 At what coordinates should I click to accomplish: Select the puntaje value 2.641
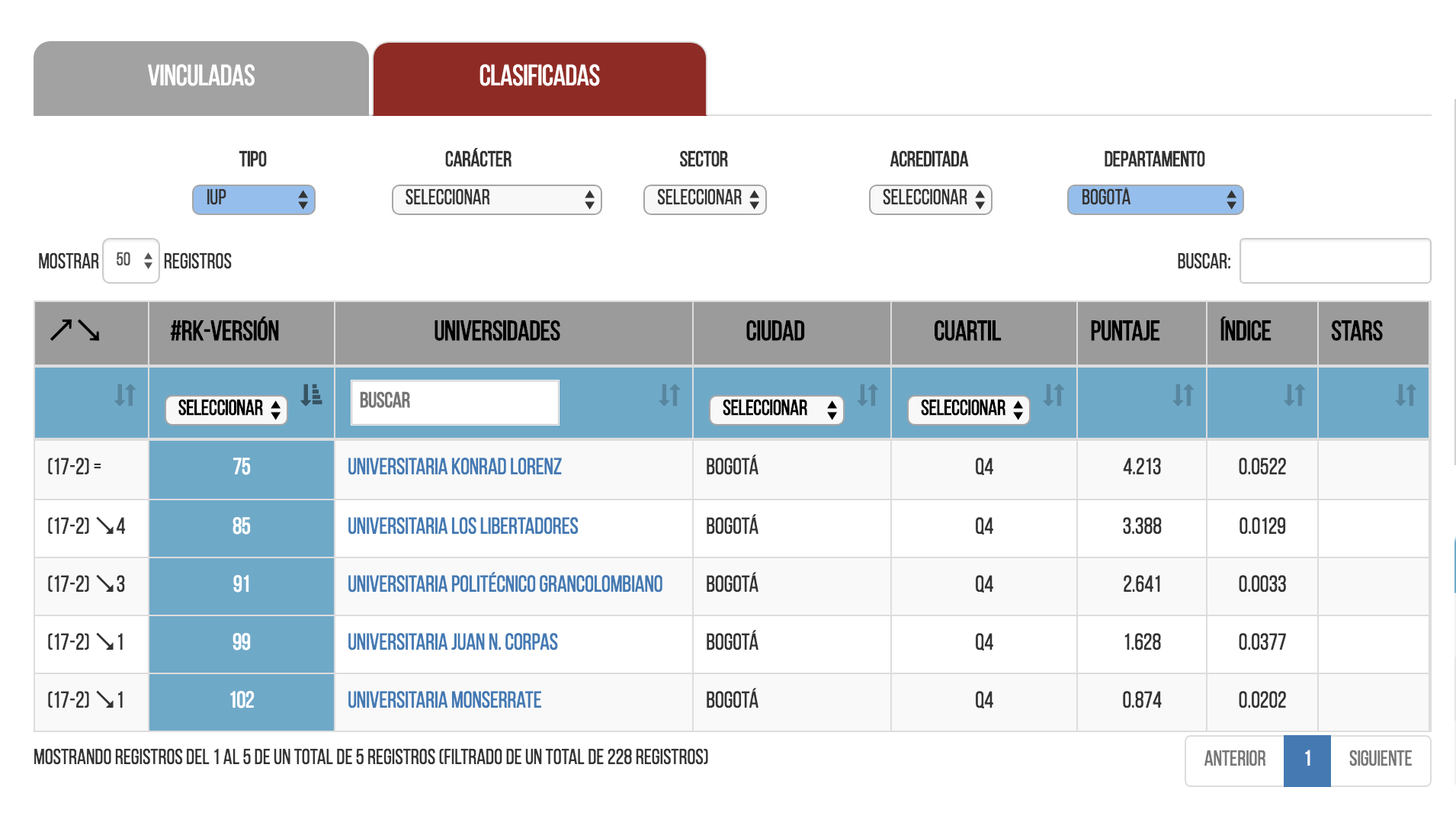1142,584
